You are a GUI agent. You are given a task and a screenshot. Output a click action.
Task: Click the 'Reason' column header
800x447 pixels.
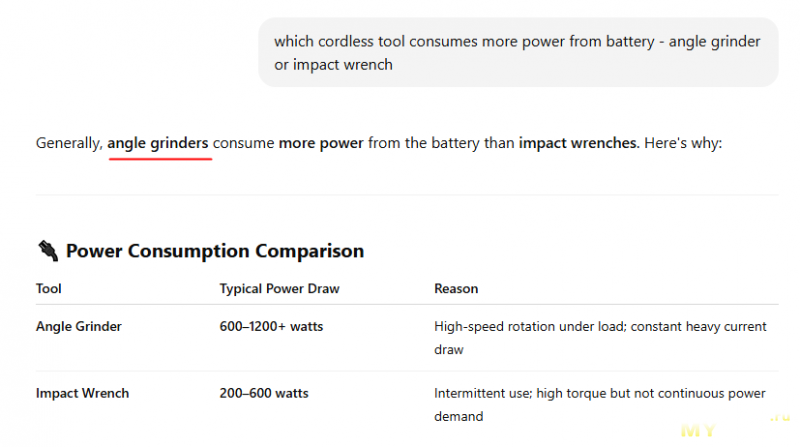pyautogui.click(x=456, y=289)
